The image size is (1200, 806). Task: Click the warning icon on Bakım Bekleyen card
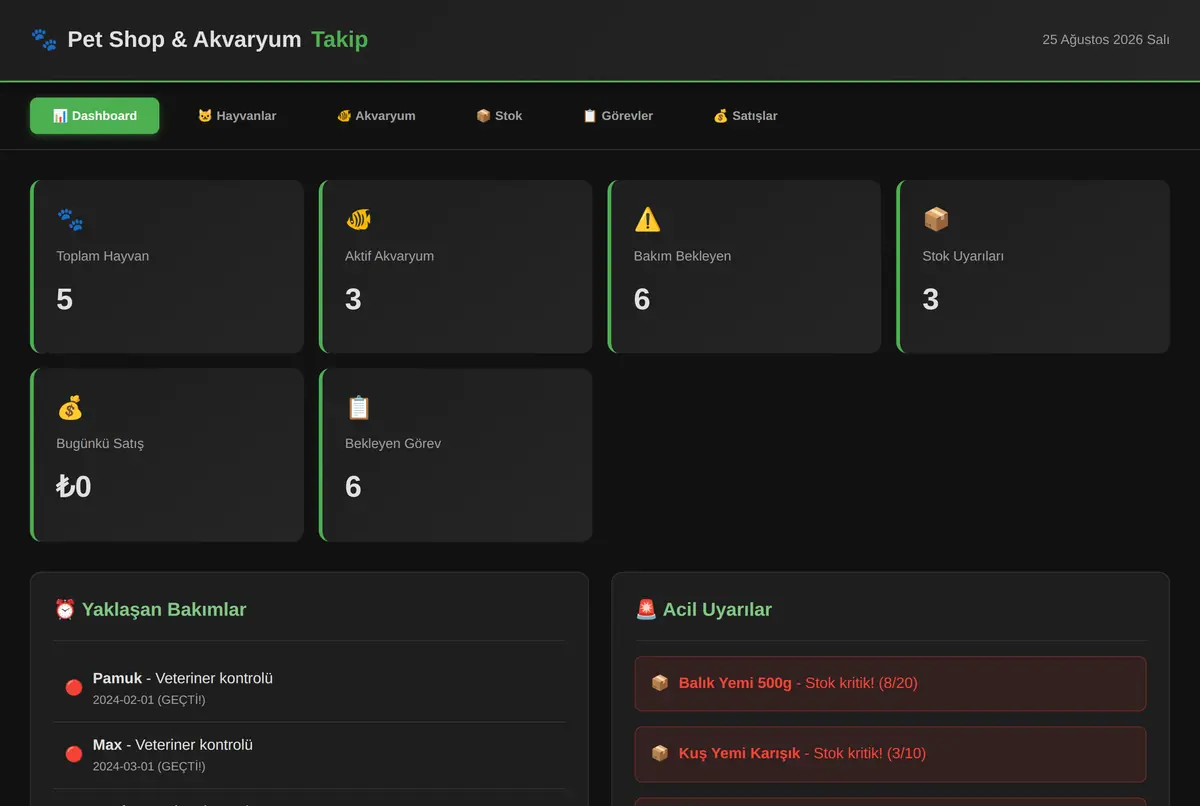[x=647, y=219]
